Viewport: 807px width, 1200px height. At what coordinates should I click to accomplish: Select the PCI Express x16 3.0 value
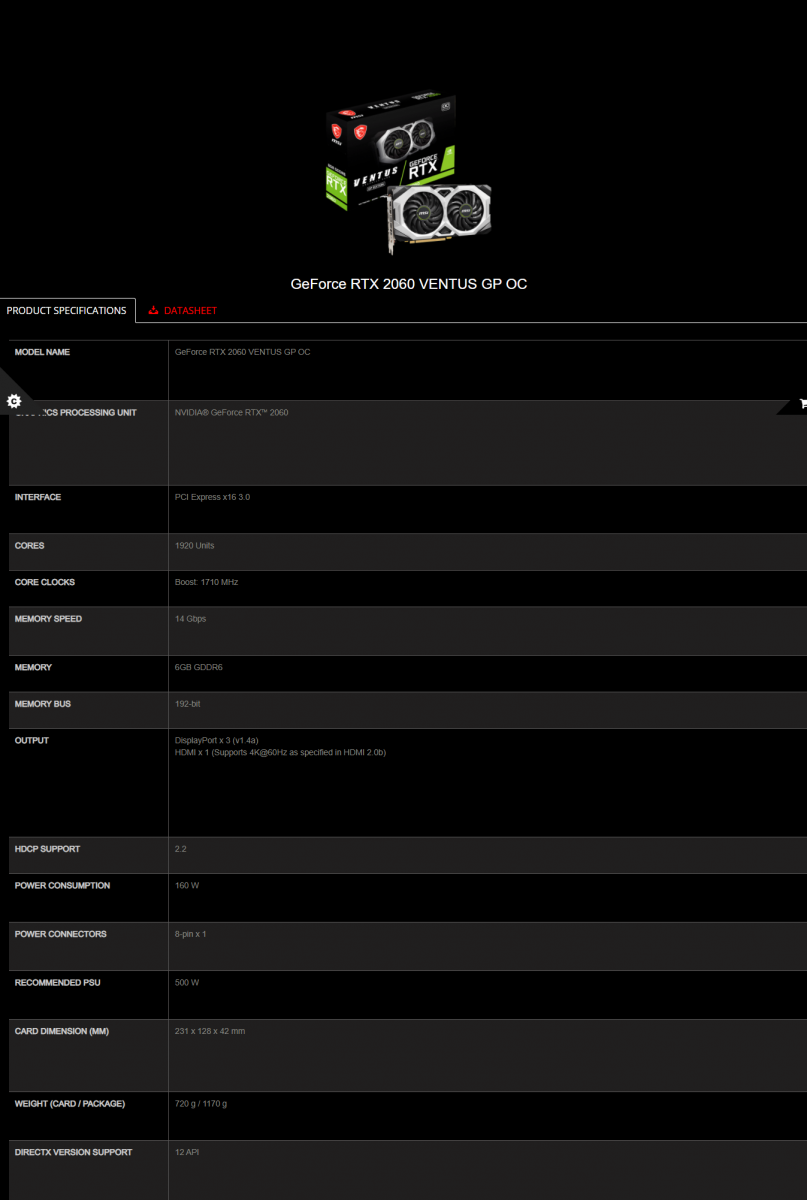tap(213, 497)
